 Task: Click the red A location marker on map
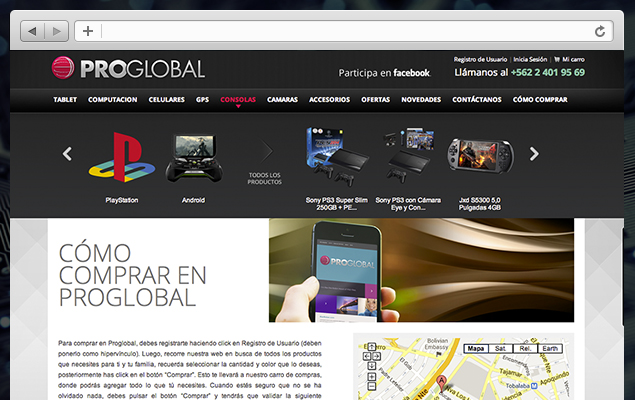pos(441,383)
